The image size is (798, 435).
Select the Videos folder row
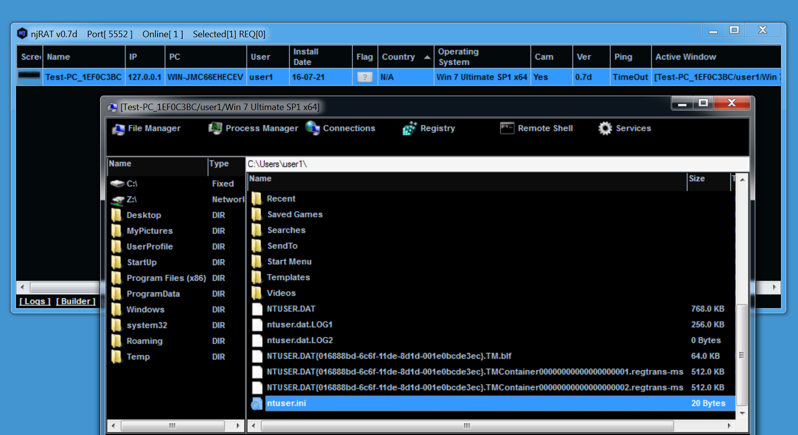pos(491,294)
